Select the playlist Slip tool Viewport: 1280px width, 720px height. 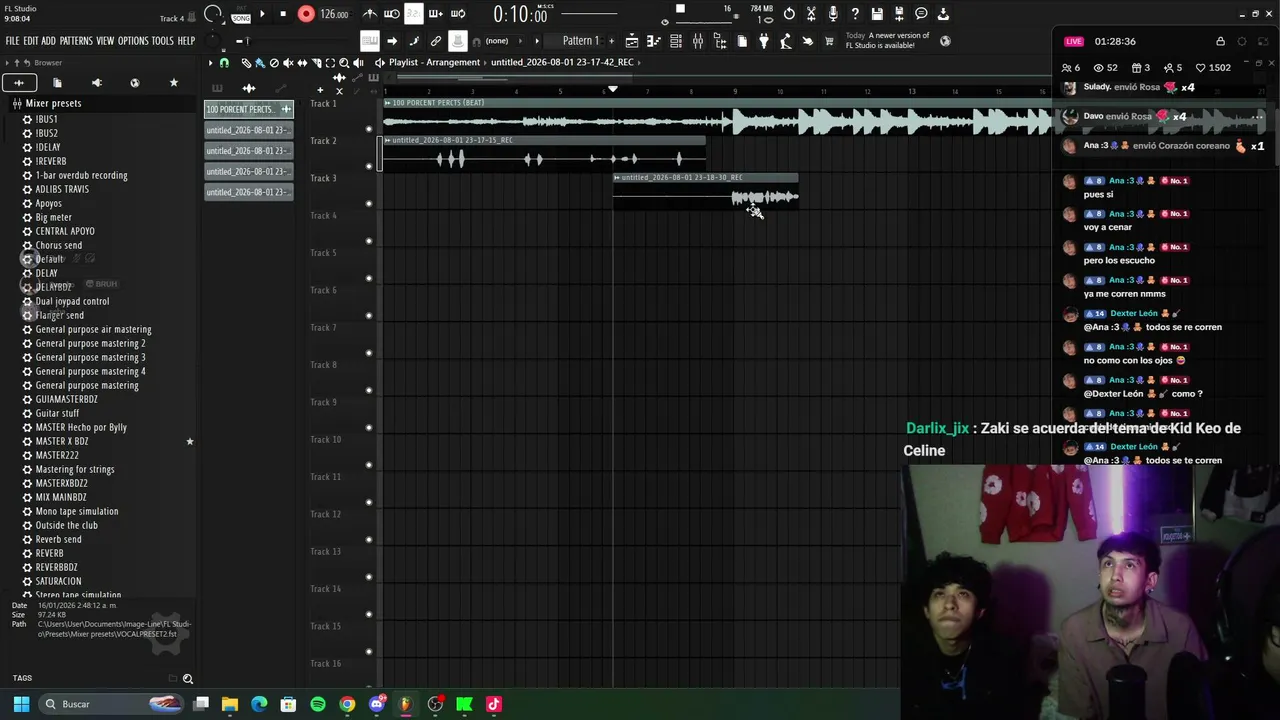click(x=302, y=63)
